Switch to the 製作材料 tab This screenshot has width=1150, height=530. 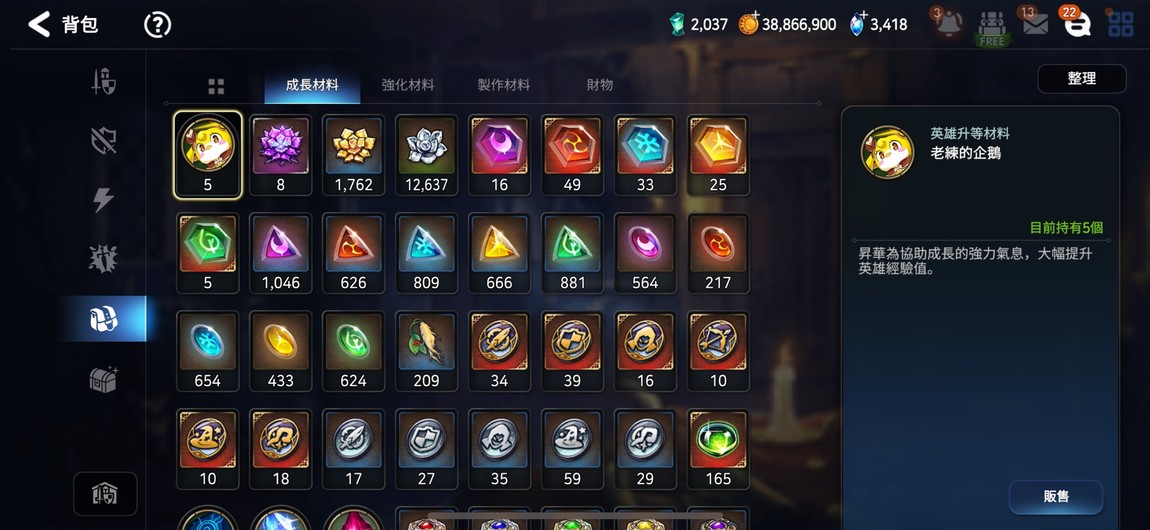pos(503,85)
